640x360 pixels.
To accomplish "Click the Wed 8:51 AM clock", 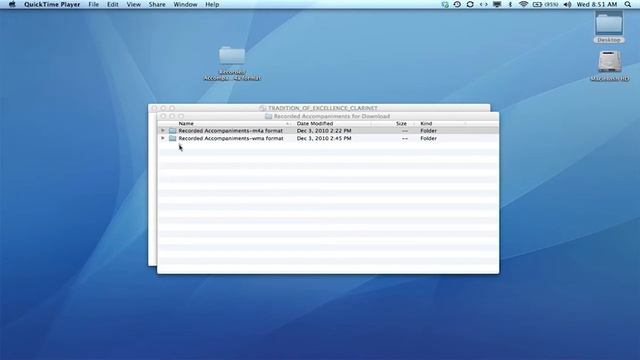I will pyautogui.click(x=597, y=4).
